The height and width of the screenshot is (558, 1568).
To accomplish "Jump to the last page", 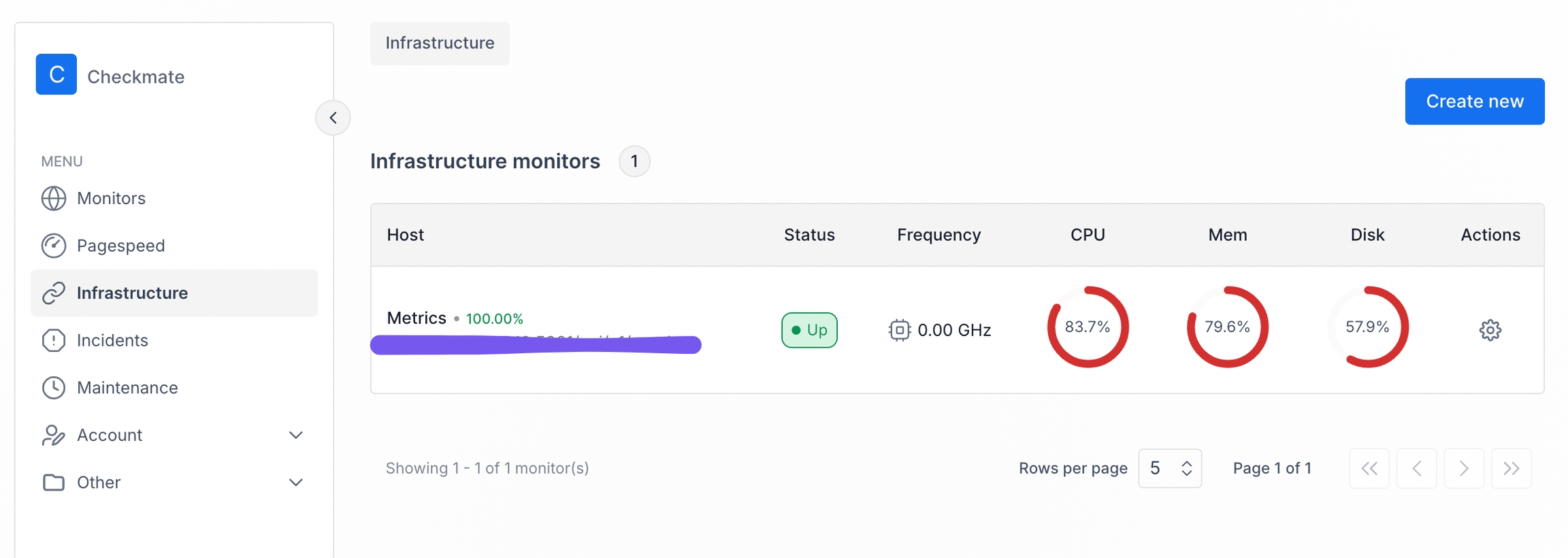I will [x=1511, y=468].
